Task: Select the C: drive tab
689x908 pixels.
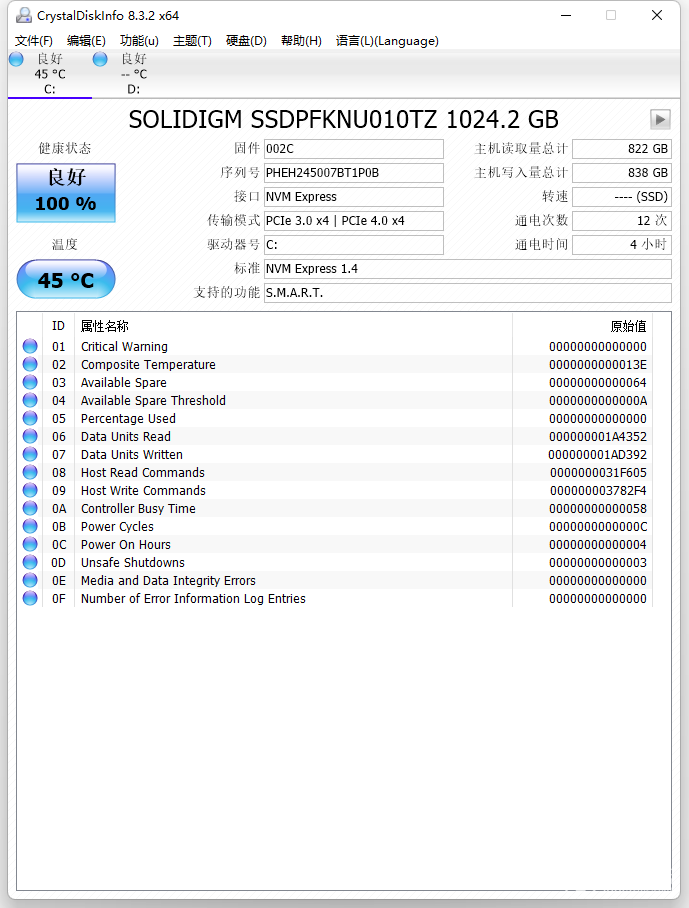Action: (50, 74)
